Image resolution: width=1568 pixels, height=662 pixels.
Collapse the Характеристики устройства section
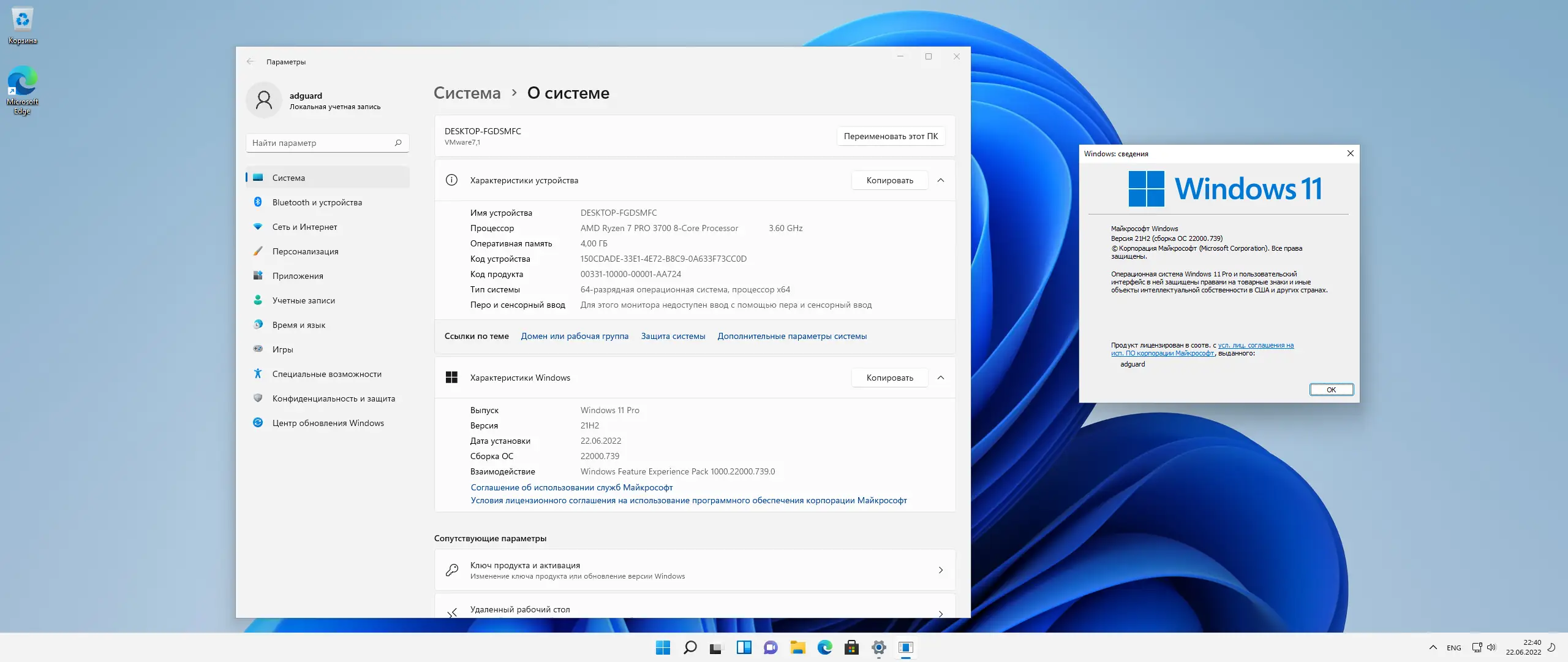pos(941,180)
